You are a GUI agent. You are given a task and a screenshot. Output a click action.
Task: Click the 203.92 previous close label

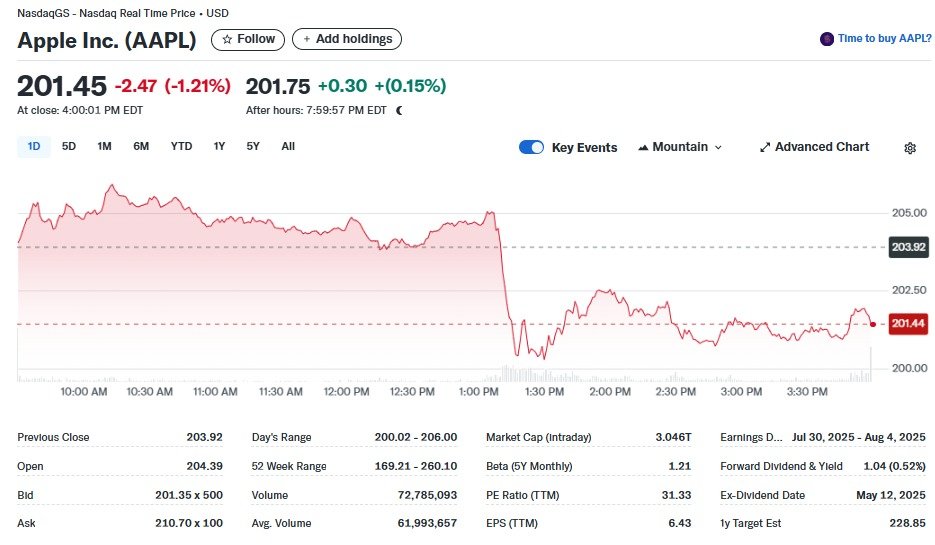pos(908,247)
